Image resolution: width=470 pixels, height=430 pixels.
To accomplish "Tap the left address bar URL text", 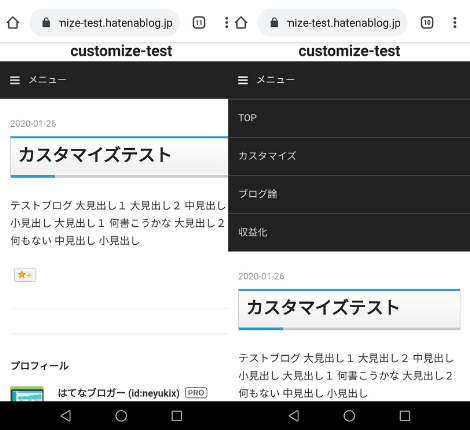I will (x=115, y=23).
